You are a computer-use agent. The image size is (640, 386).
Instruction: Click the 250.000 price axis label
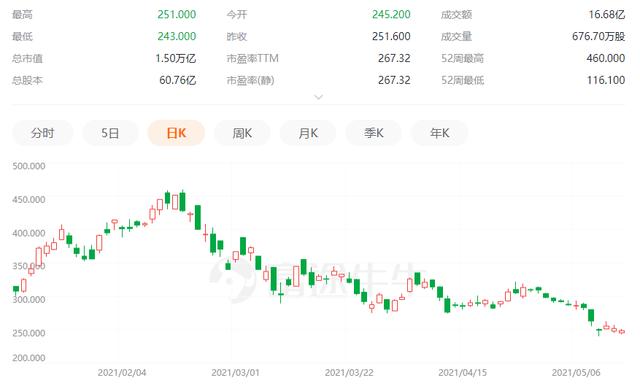coord(29,333)
